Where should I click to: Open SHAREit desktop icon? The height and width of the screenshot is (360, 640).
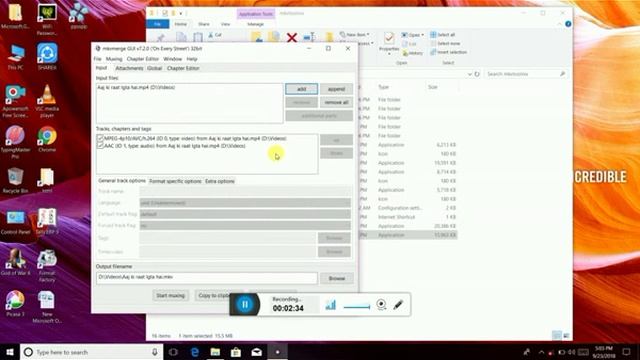(x=47, y=56)
